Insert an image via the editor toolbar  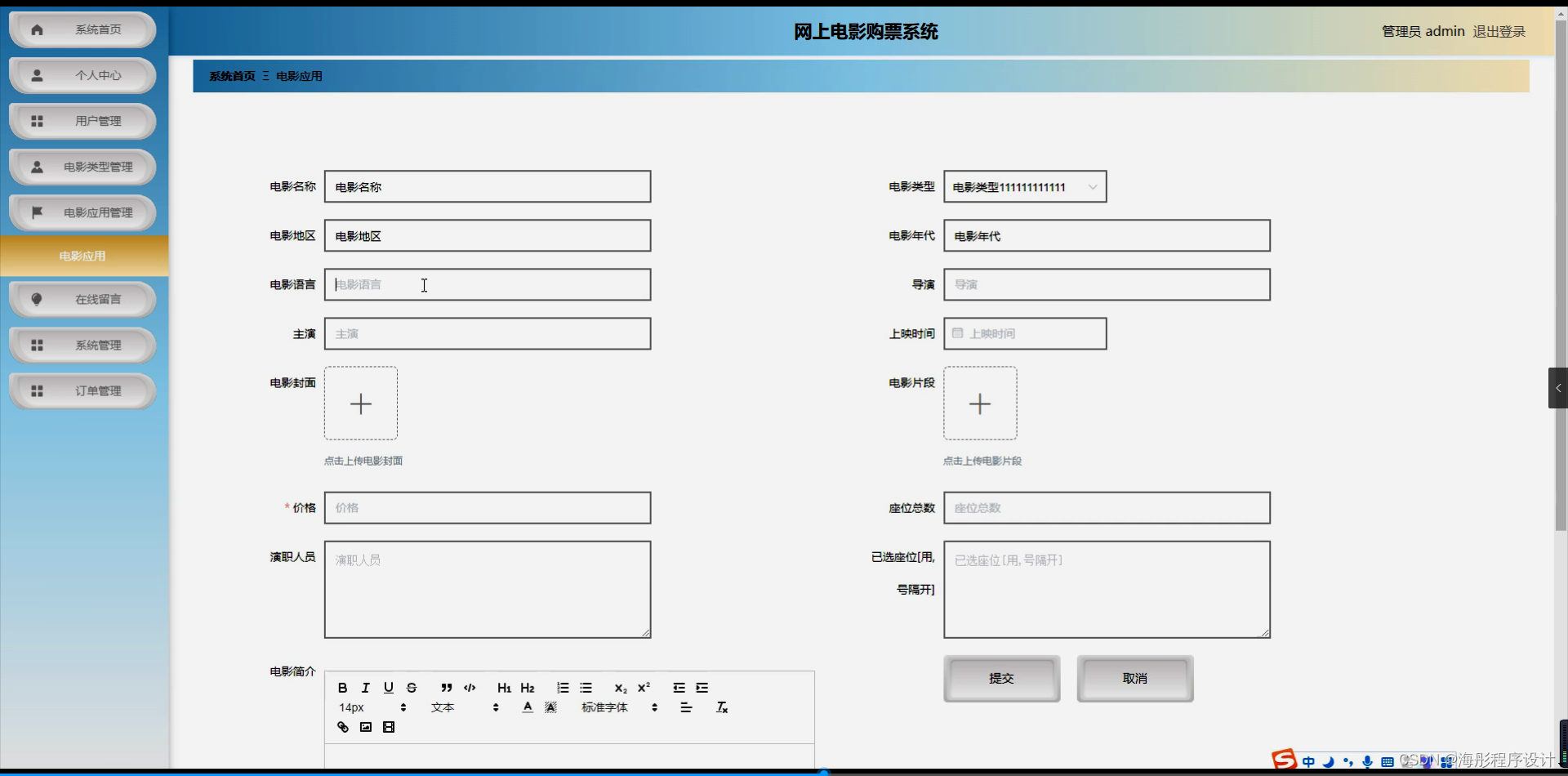pyautogui.click(x=366, y=727)
